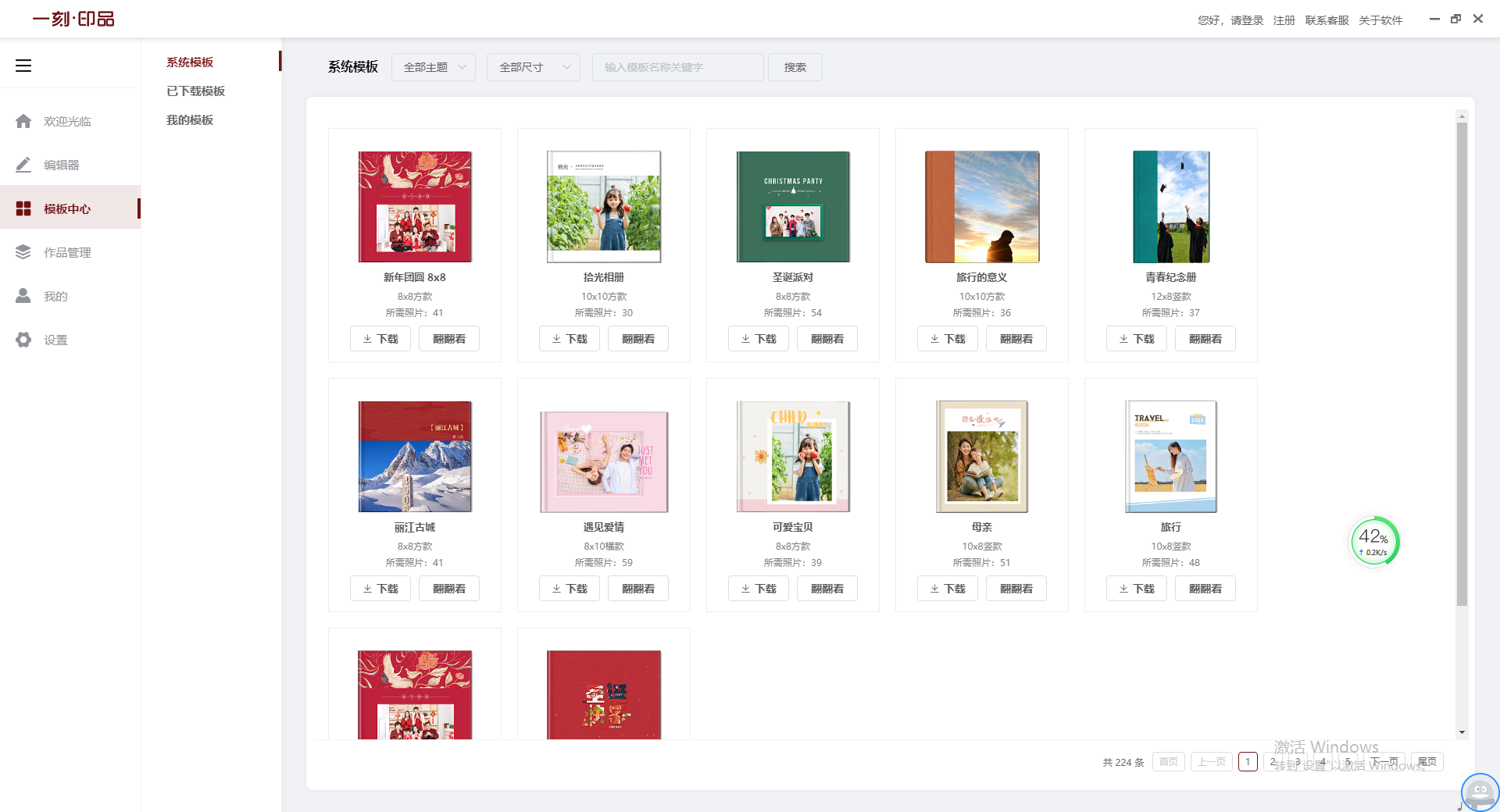This screenshot has width=1500, height=812.
Task: Download the 拾光相册 template
Action: tap(570, 339)
